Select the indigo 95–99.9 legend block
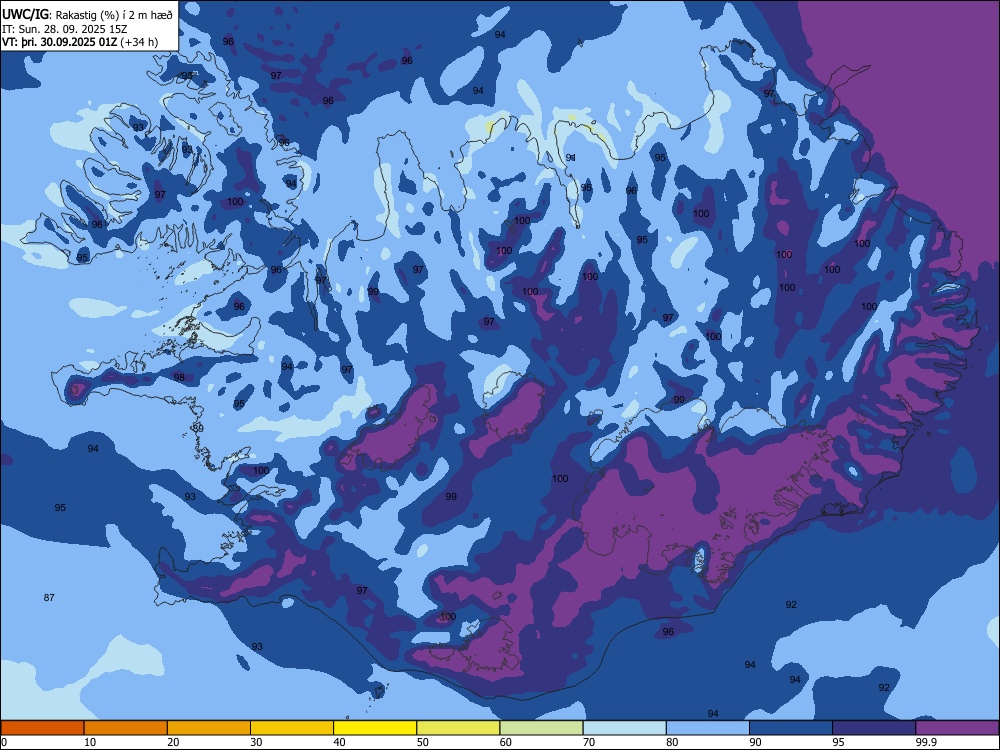 click(874, 728)
